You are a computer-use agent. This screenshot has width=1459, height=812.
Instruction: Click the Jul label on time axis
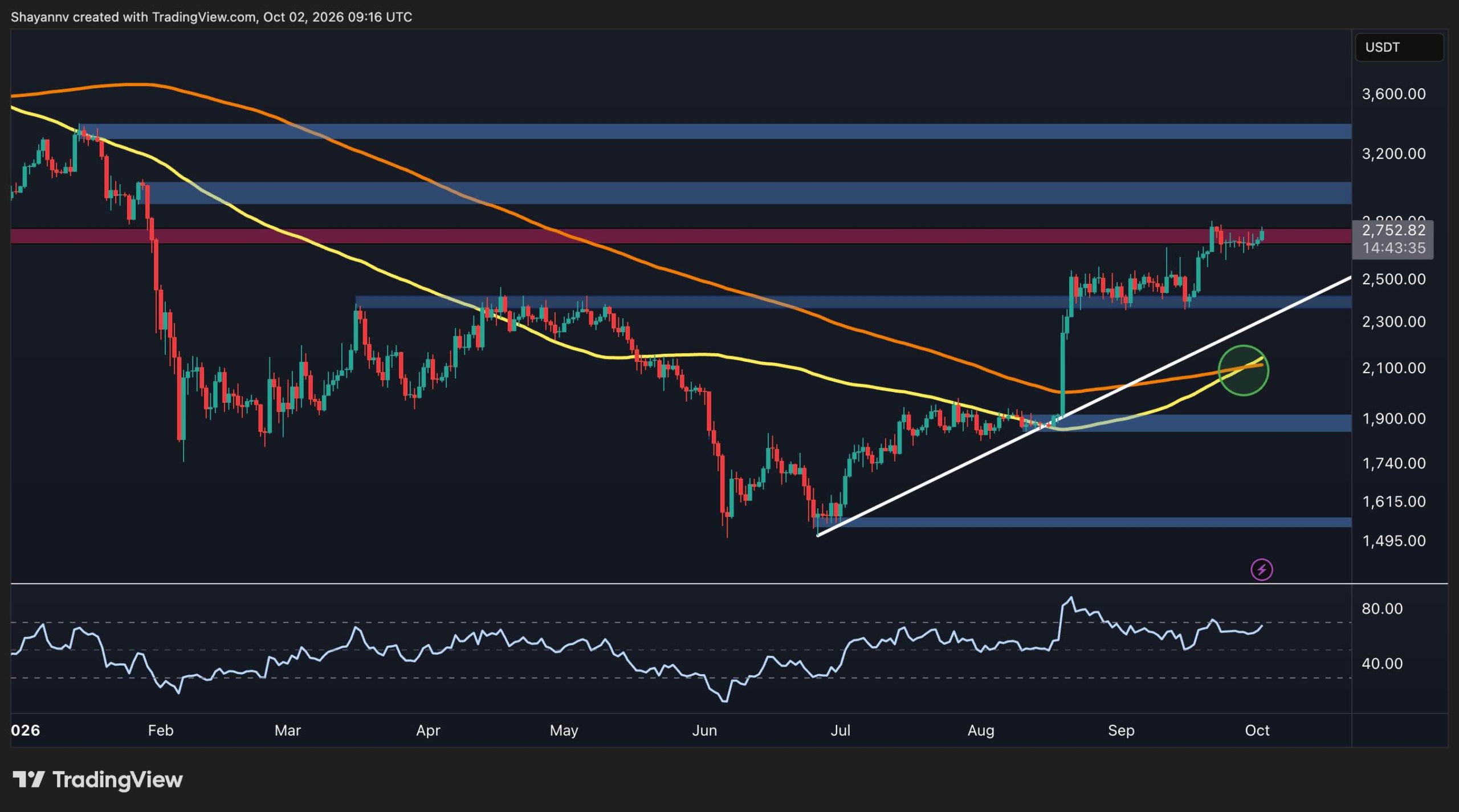pyautogui.click(x=840, y=731)
